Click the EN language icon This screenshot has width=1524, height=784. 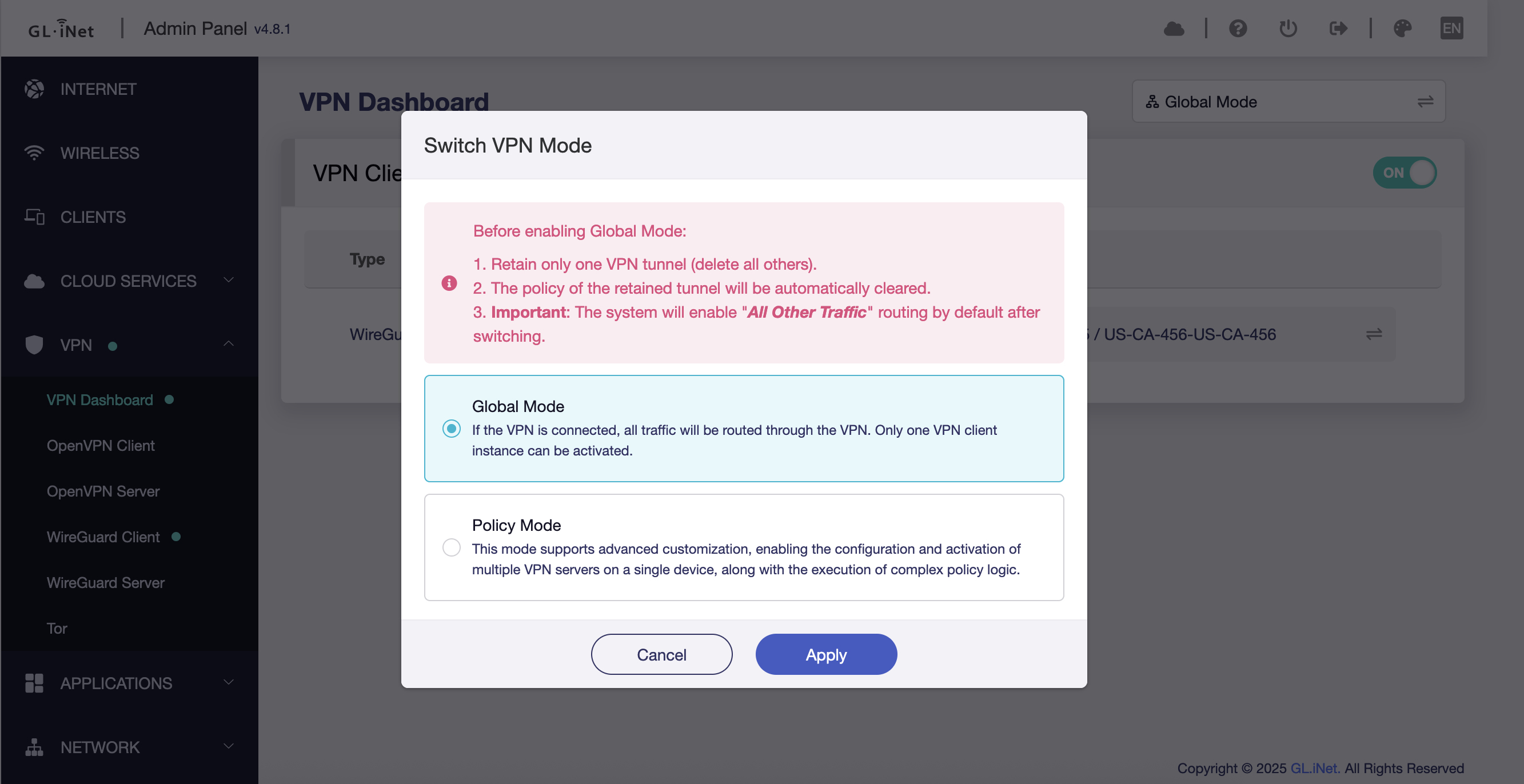(x=1451, y=29)
